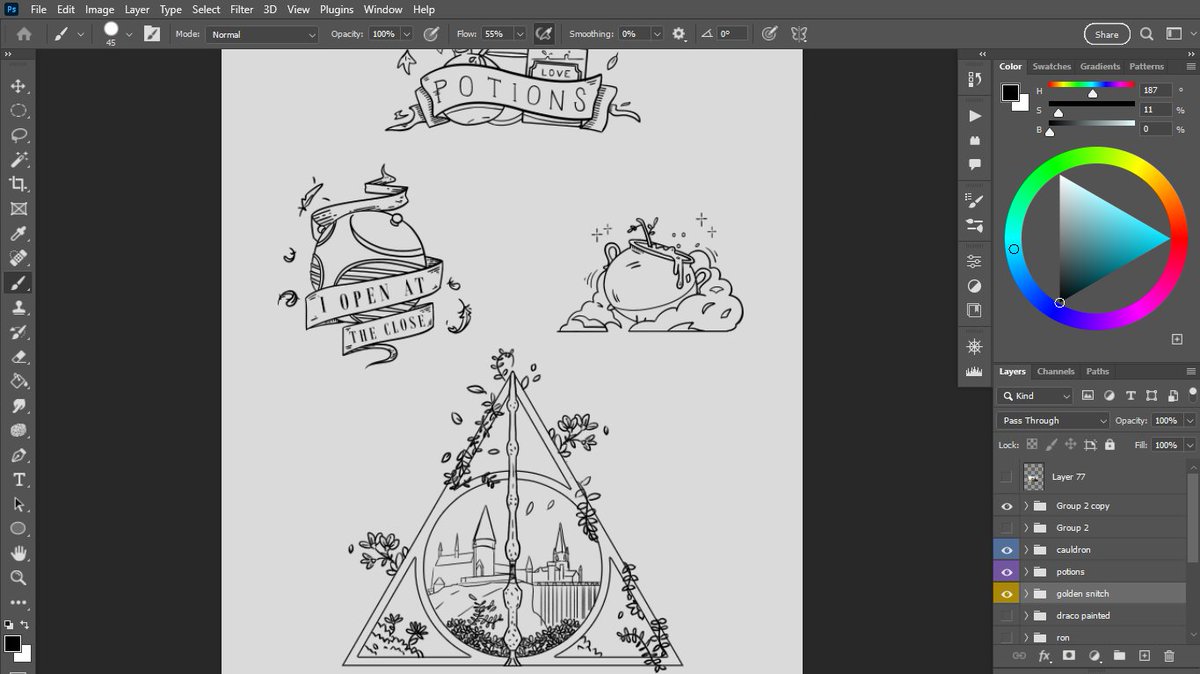Show the draco painted group

click(x=1006, y=616)
